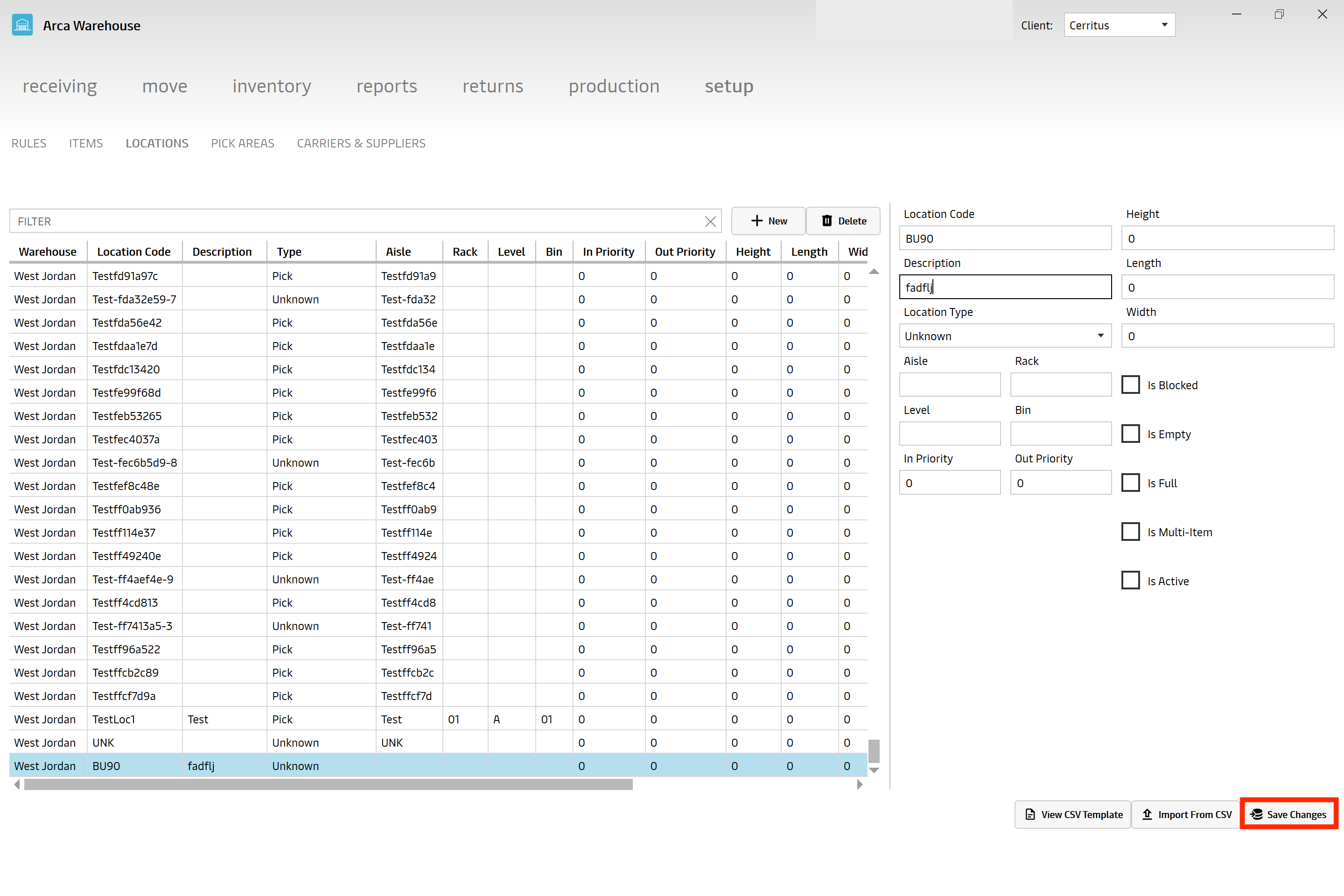Open the reports section
This screenshot has height=896, width=1344.
tap(387, 86)
